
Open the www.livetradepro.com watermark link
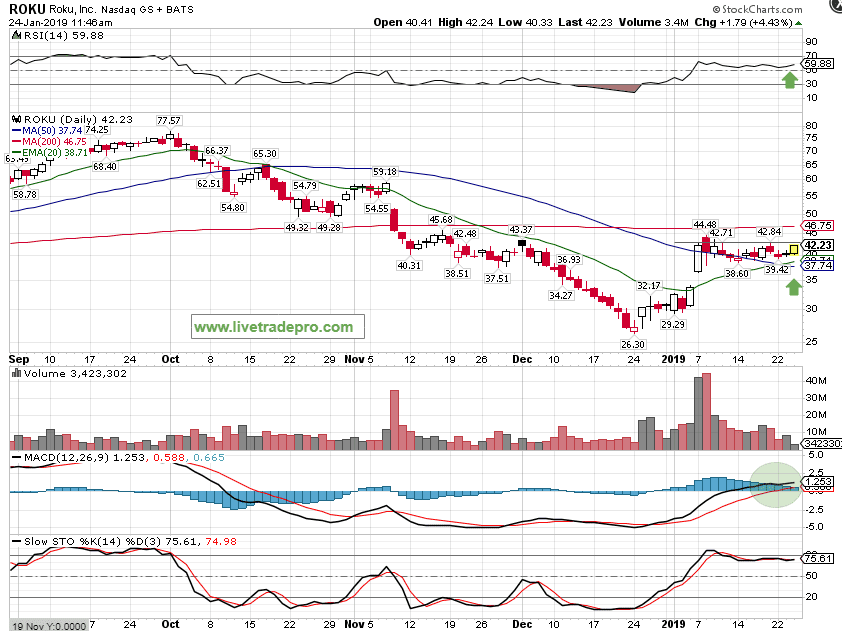(273, 327)
